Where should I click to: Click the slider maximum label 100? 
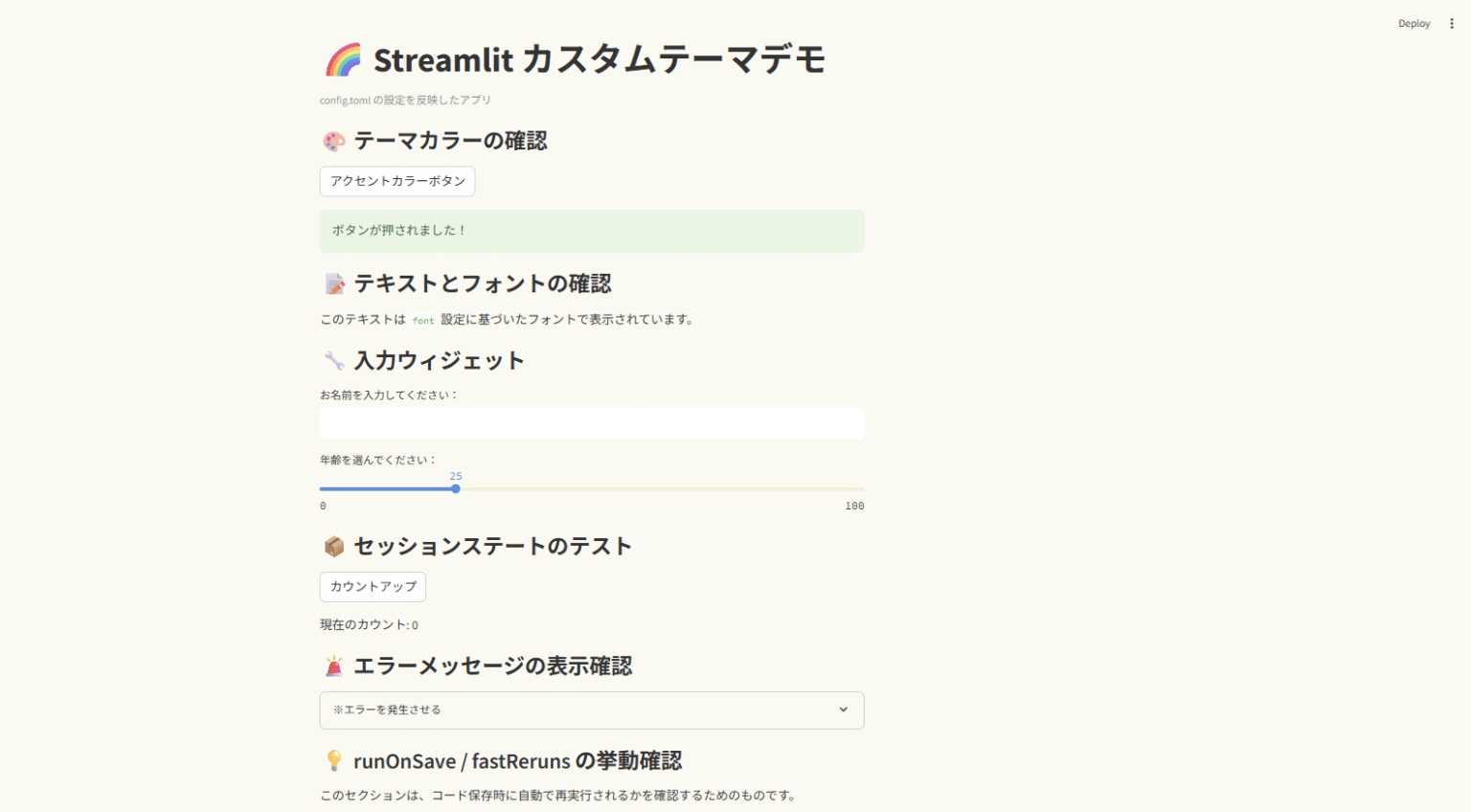pos(854,507)
